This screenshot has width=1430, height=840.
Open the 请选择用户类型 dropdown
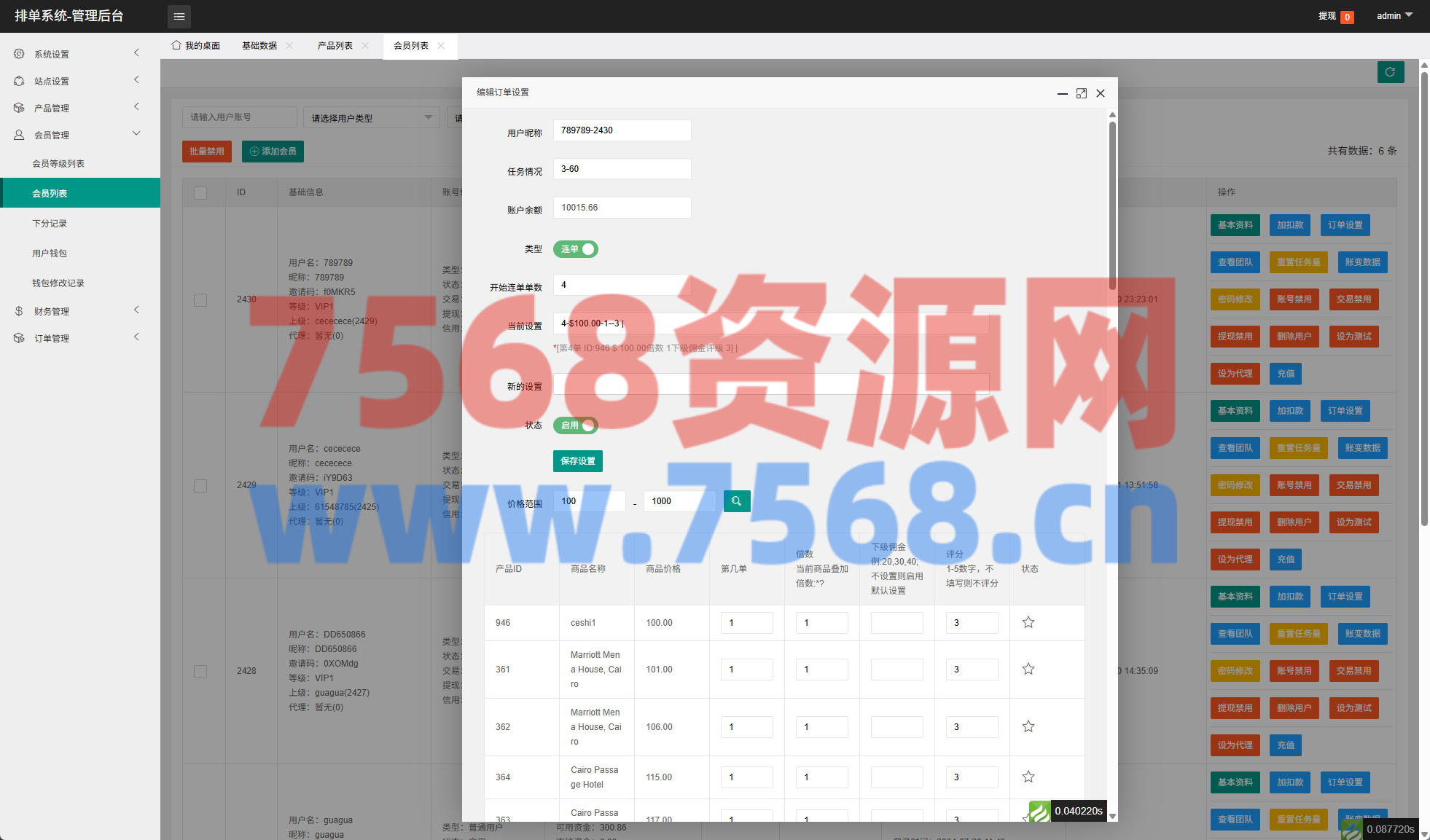pyautogui.click(x=371, y=118)
